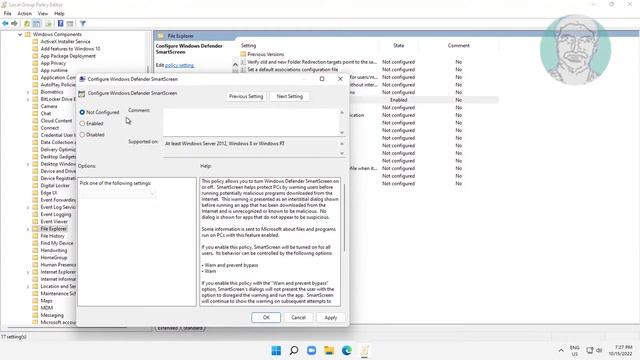The width and height of the screenshot is (640, 360).
Task: Expand the Internet Explorer tree node
Action: [28, 272]
